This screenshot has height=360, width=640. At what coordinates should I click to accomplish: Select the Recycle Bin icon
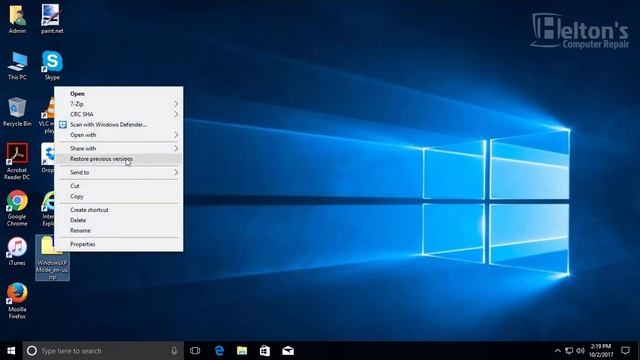17,112
